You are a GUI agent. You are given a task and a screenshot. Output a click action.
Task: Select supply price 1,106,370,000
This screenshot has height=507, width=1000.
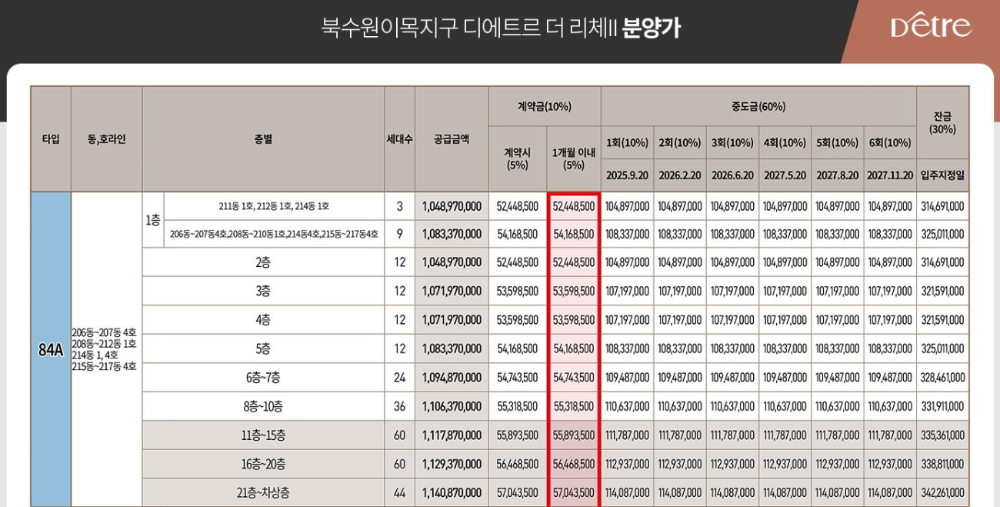point(452,406)
